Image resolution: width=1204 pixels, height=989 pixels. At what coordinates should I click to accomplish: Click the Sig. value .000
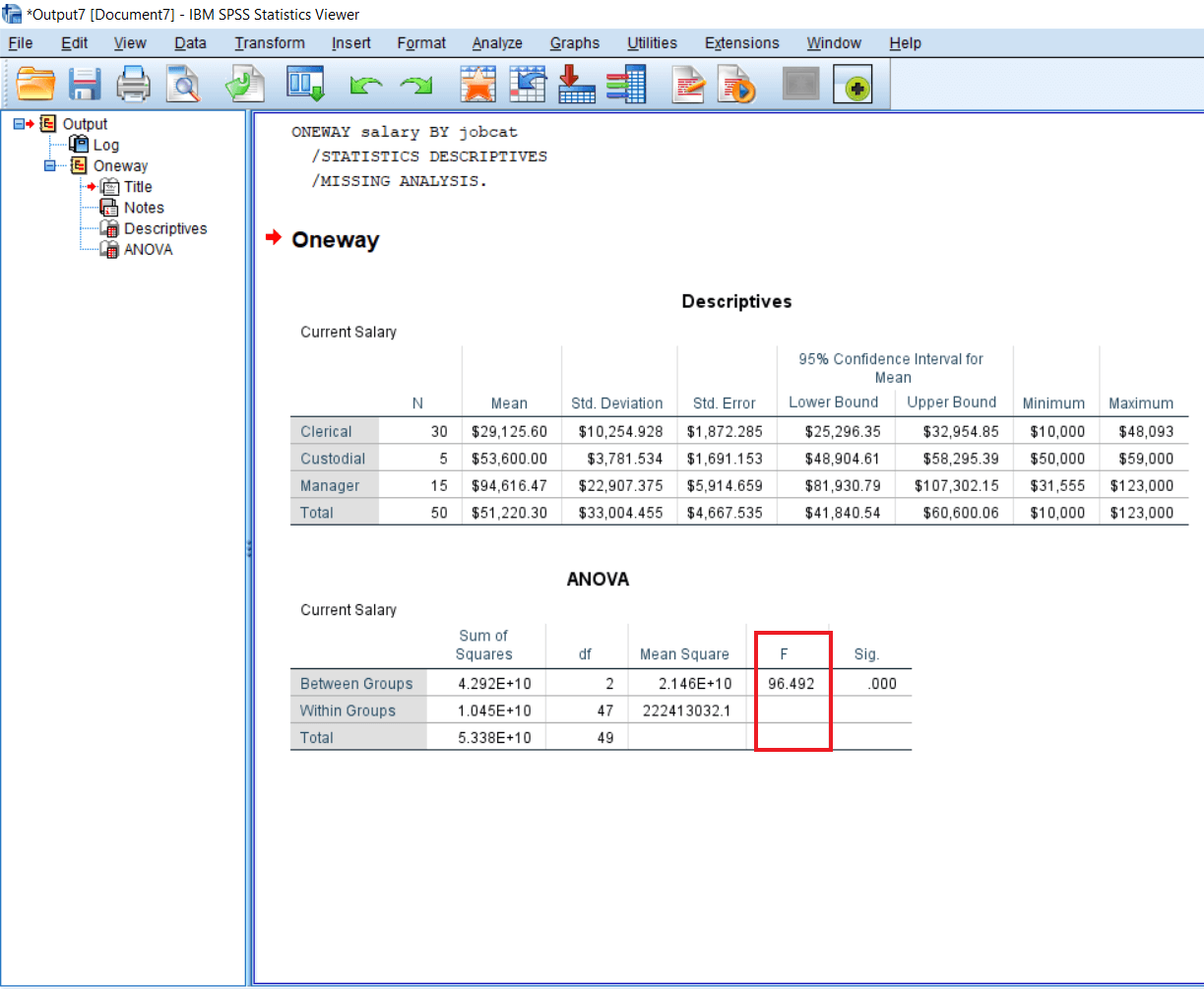(x=883, y=684)
